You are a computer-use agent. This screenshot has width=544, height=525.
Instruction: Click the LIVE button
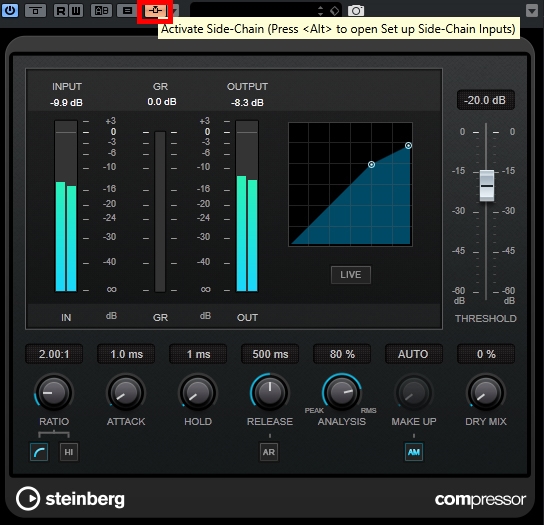pyautogui.click(x=351, y=275)
